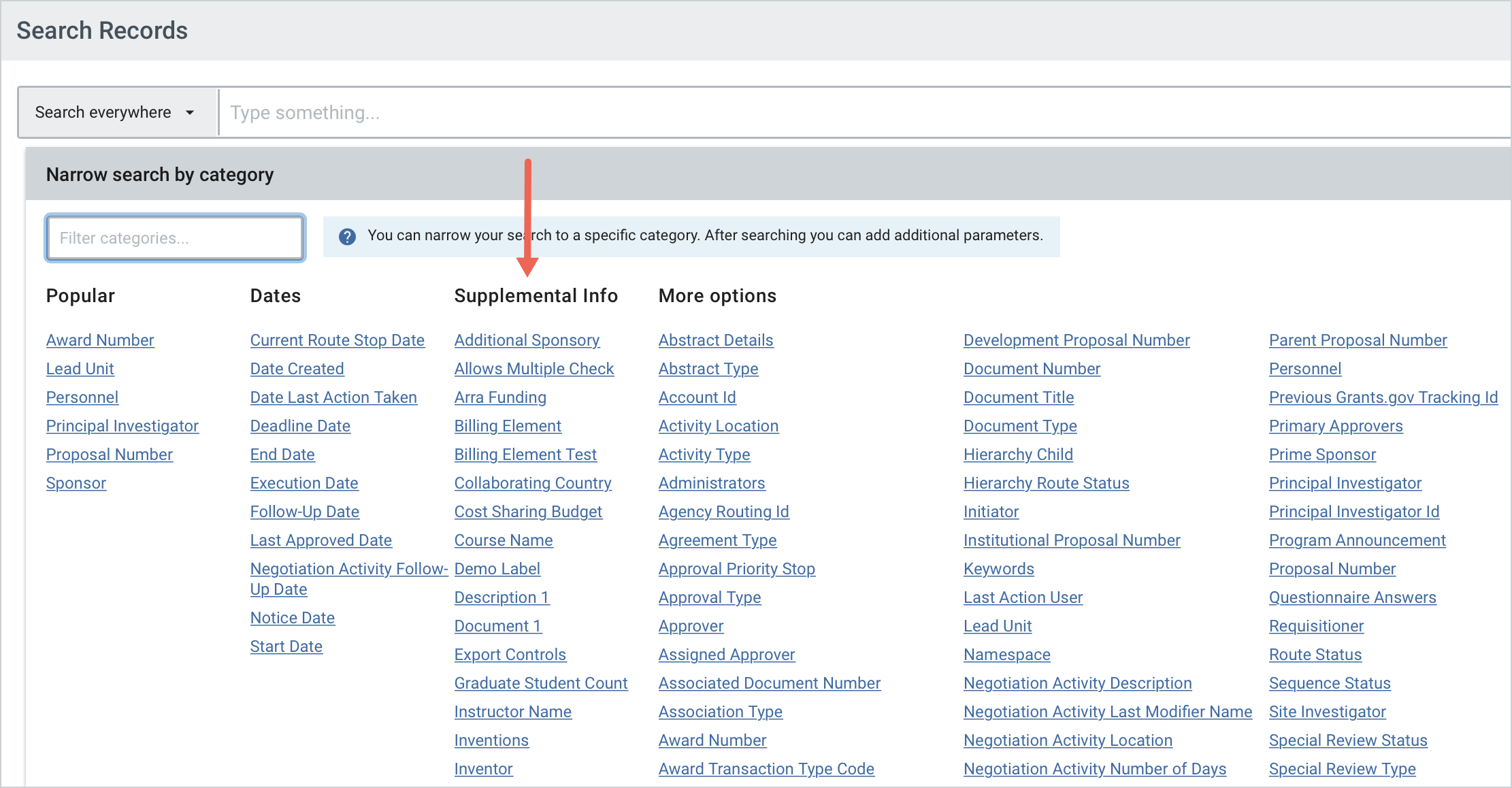Choose Course Name category
Image resolution: width=1512 pixels, height=788 pixels.
click(504, 540)
